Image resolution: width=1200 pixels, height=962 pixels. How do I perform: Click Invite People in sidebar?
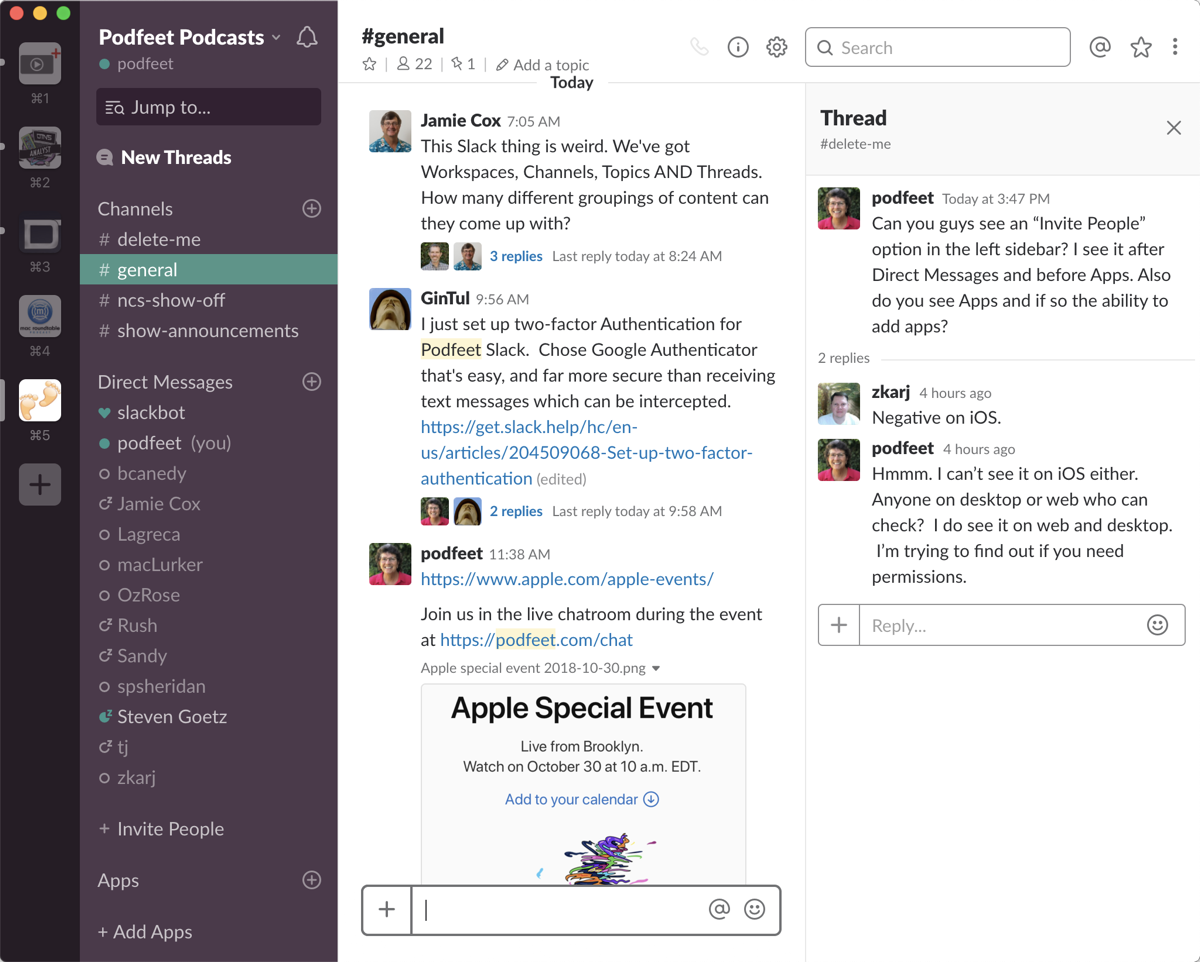[x=161, y=829]
